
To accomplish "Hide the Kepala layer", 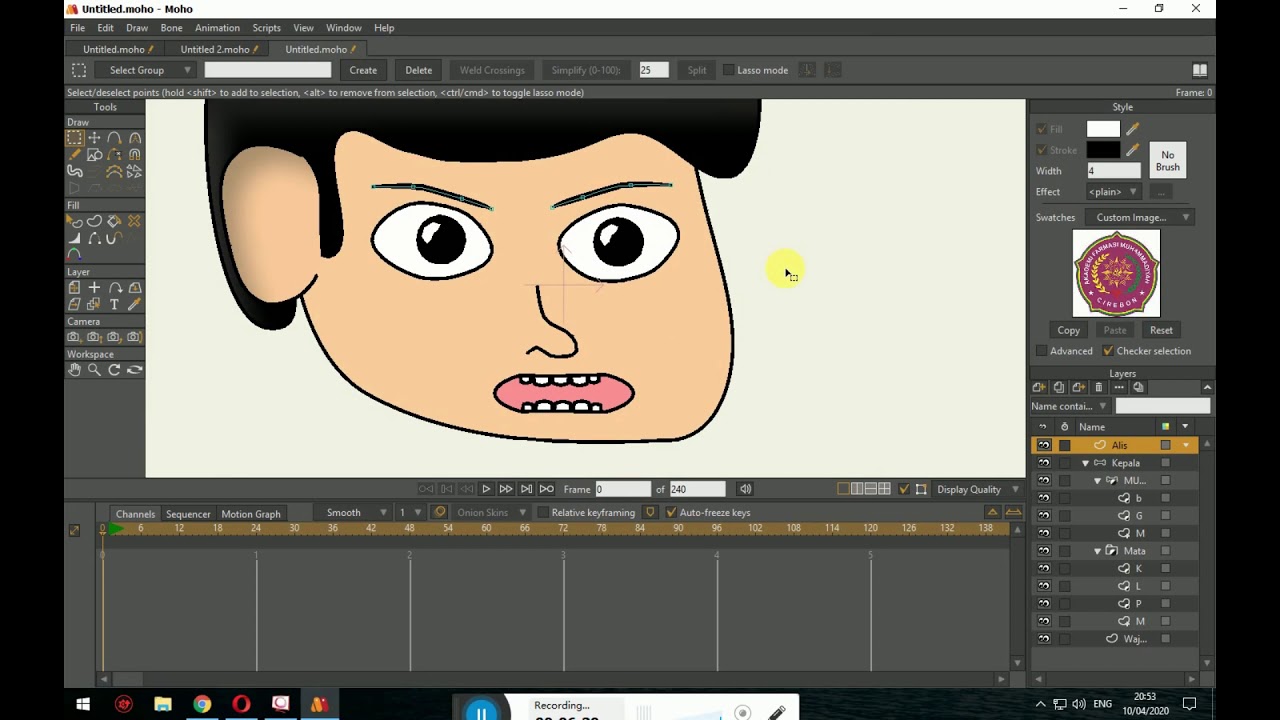I will (x=1044, y=463).
